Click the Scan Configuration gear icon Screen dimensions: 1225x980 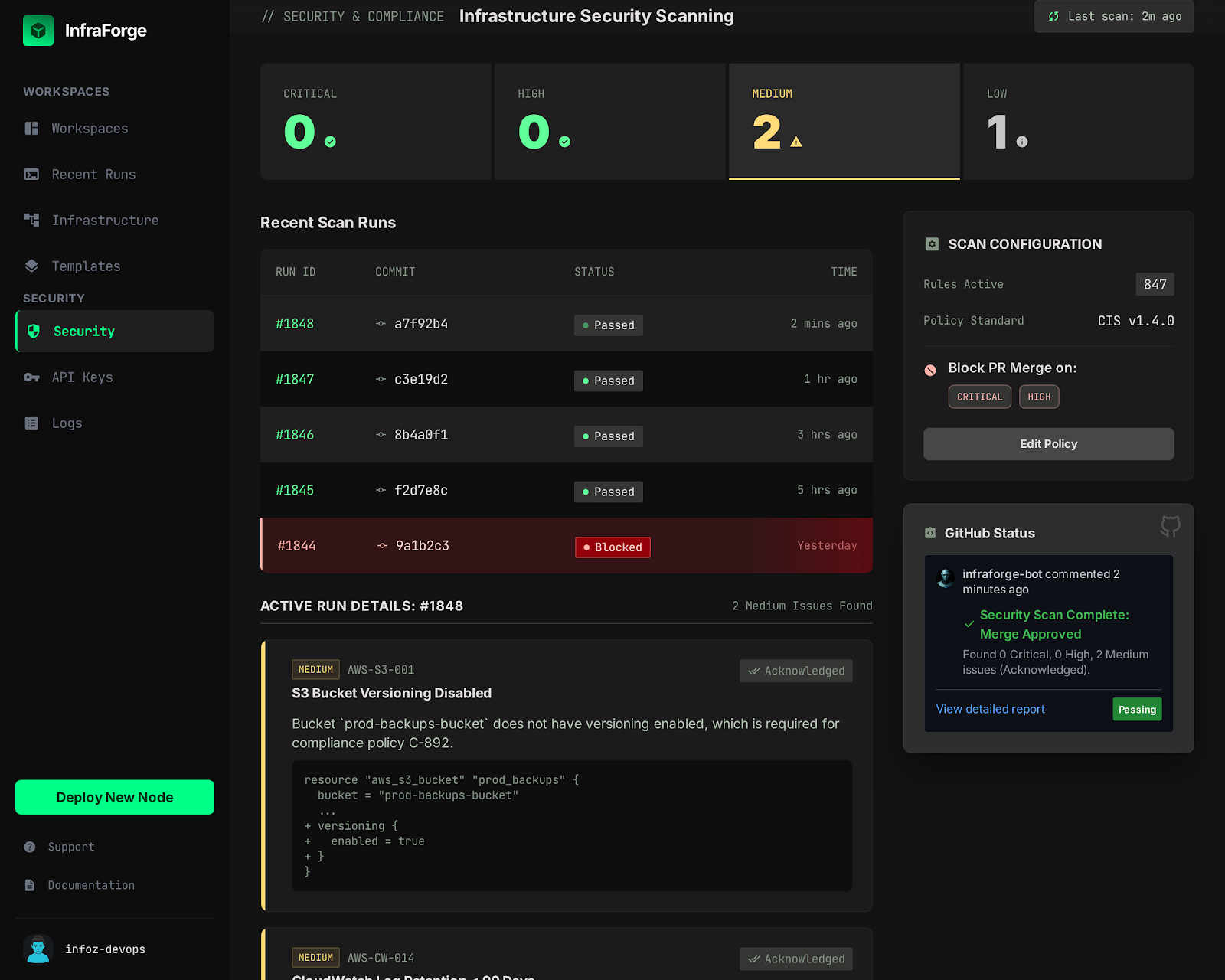point(932,244)
